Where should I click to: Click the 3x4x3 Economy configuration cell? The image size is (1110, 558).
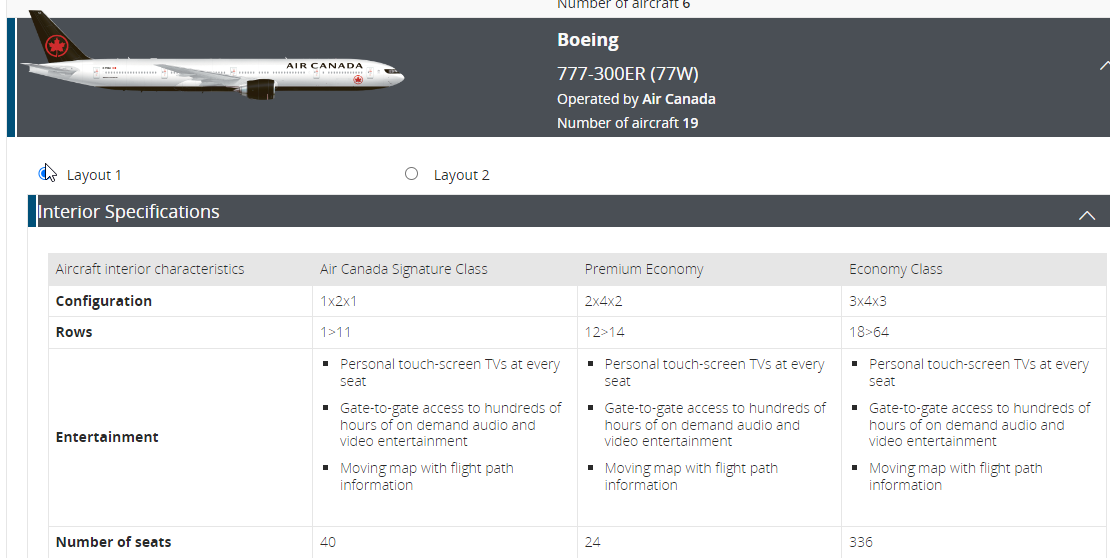click(868, 301)
